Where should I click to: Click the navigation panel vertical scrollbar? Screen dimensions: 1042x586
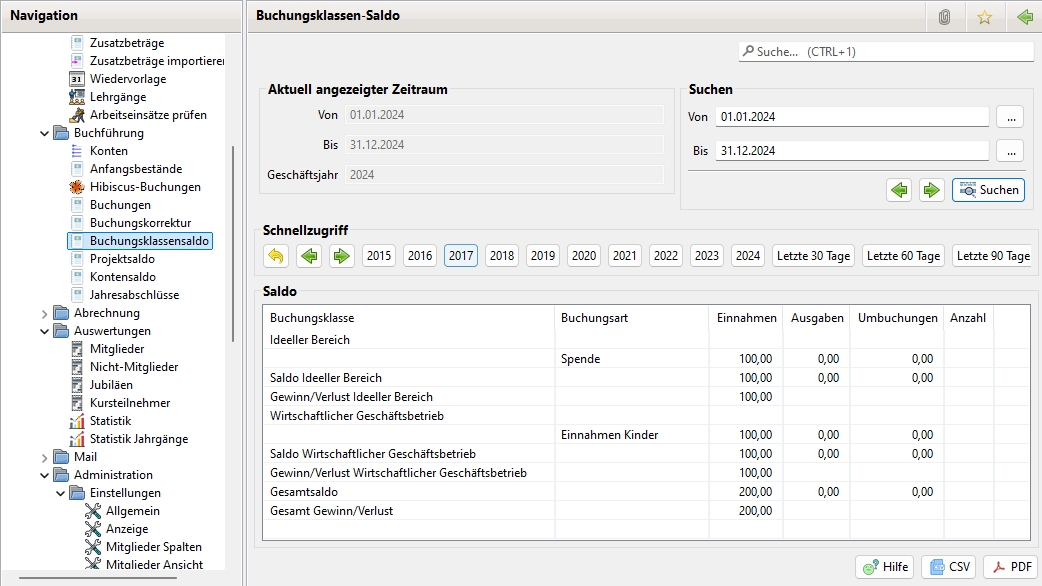click(x=232, y=240)
